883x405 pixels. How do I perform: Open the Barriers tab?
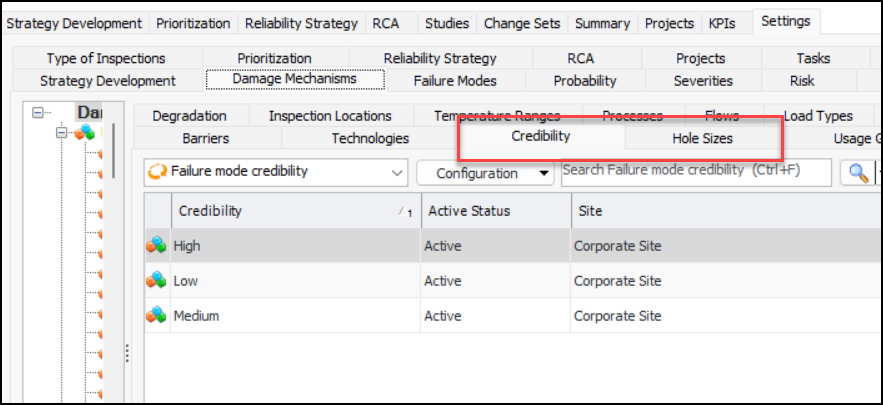coord(206,138)
